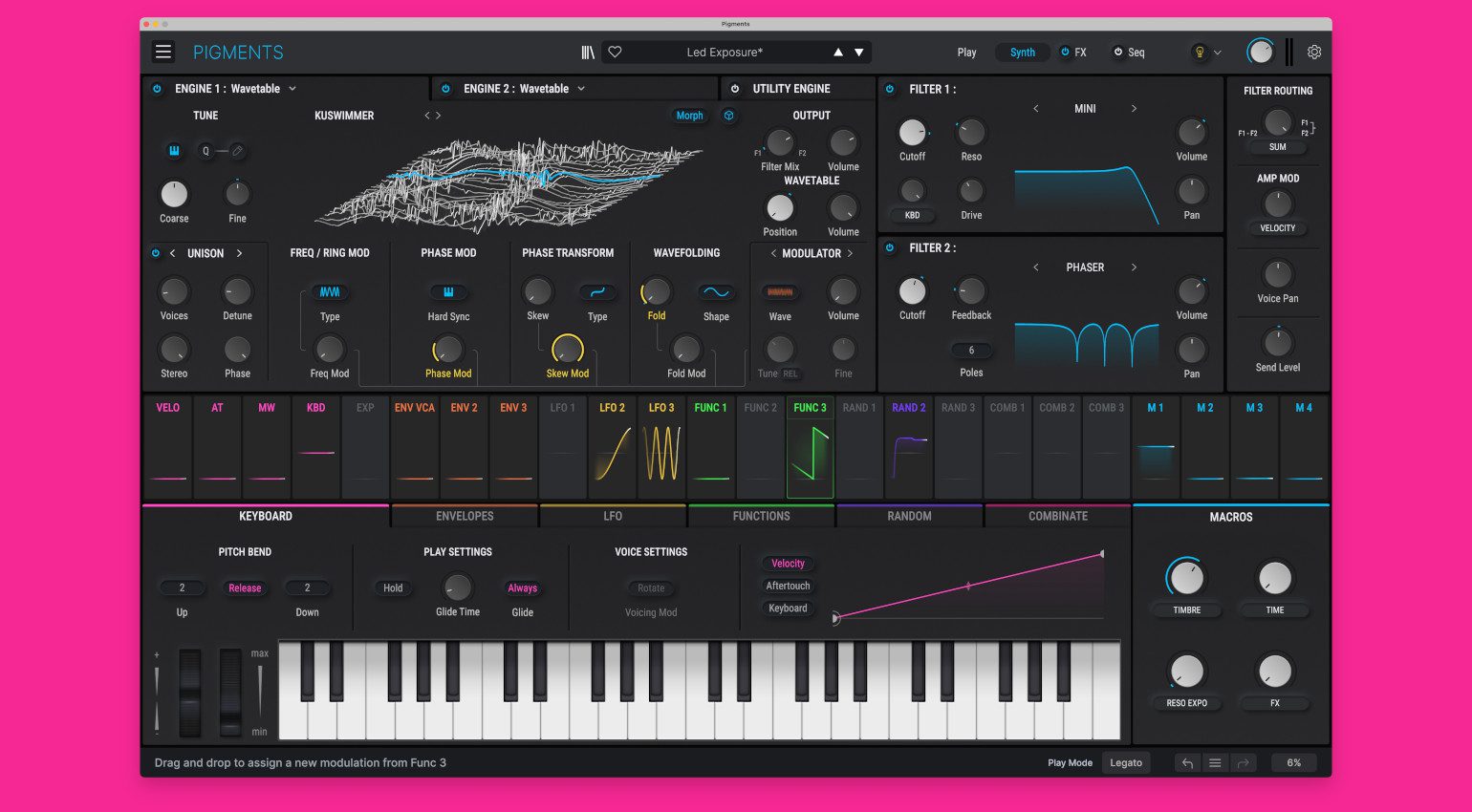Select the Velocity curve button

pos(788,564)
